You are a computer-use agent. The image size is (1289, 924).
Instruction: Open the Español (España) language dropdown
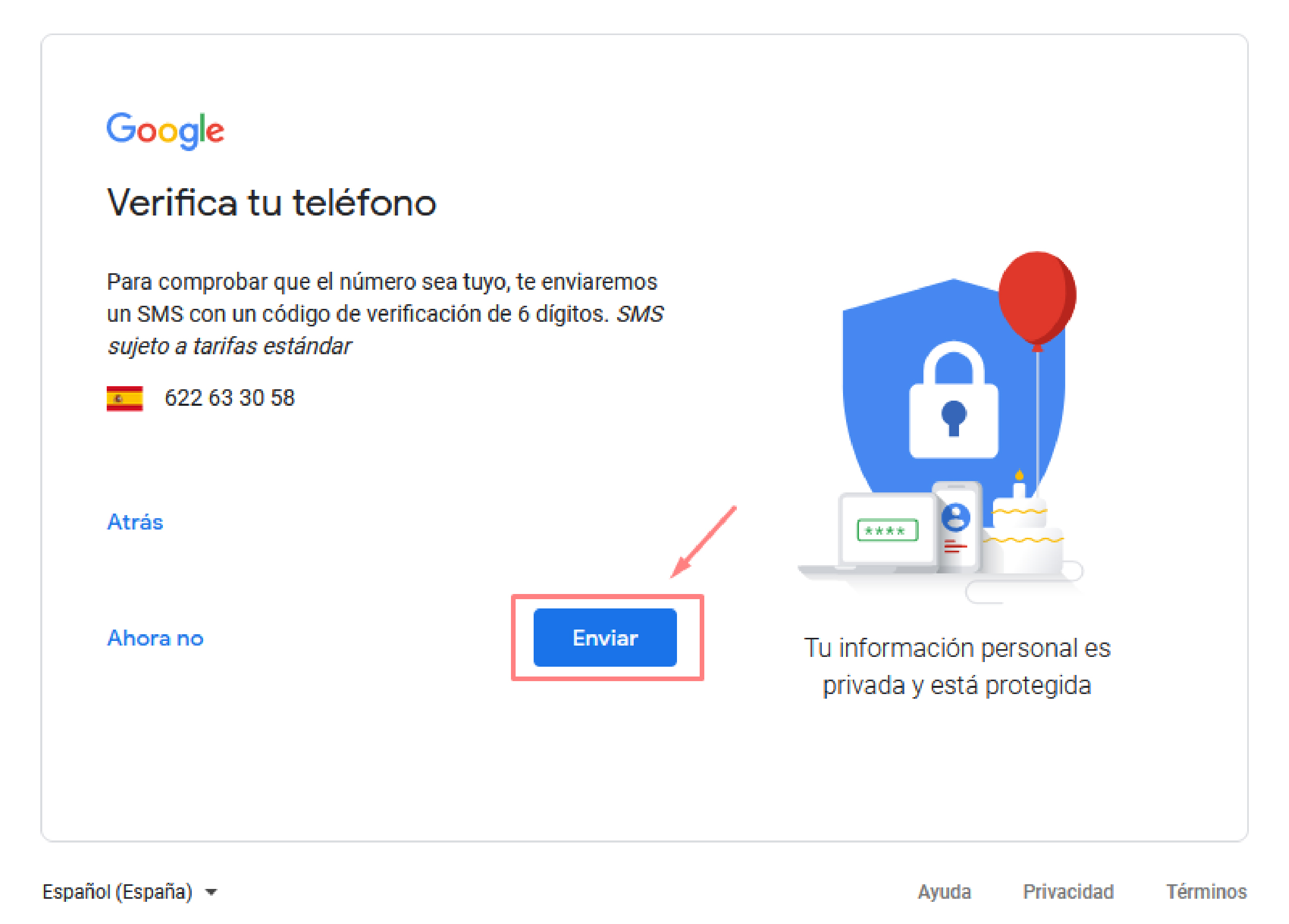click(x=129, y=892)
